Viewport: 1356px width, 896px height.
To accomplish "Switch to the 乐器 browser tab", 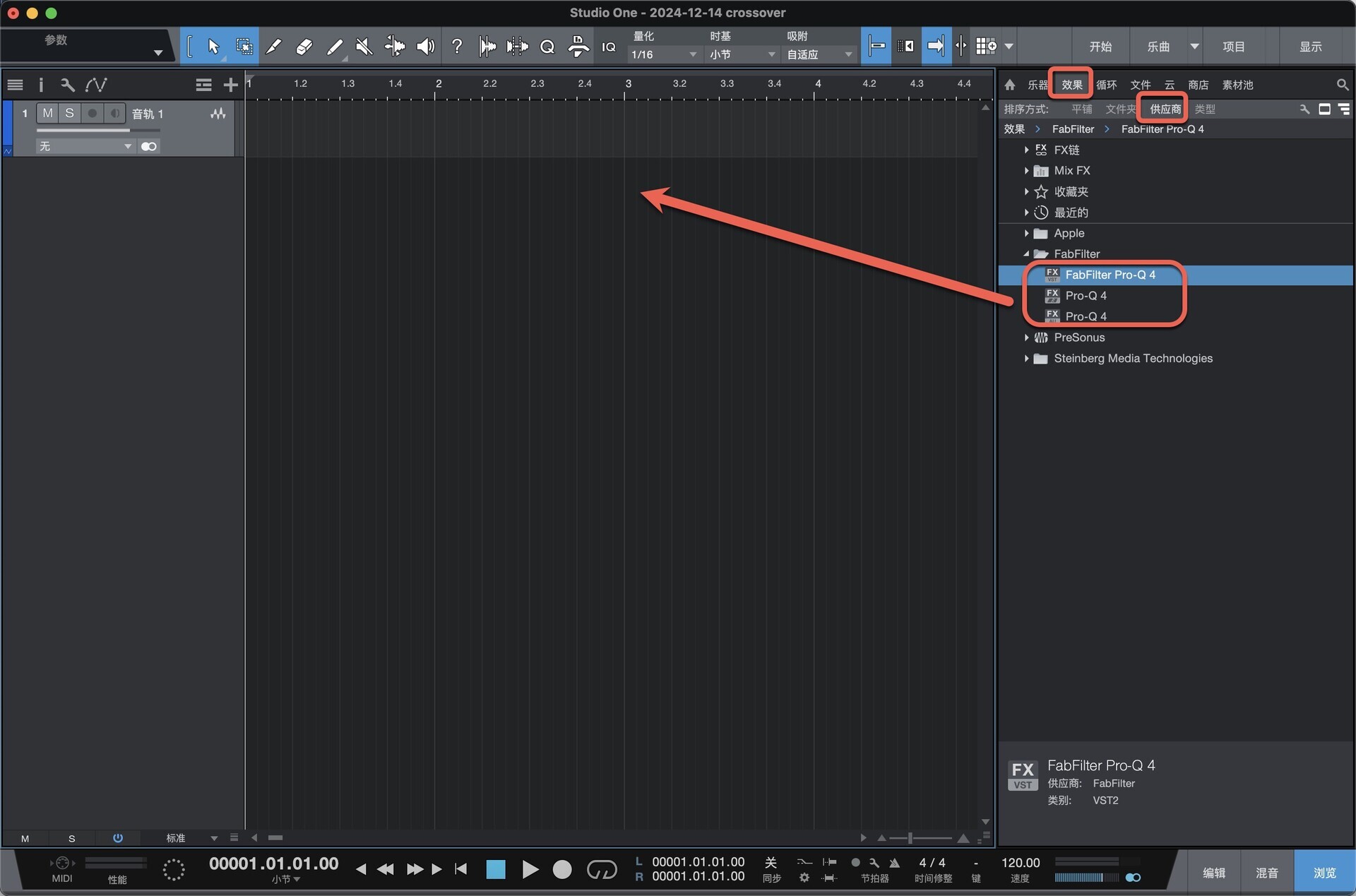I will coord(1037,85).
